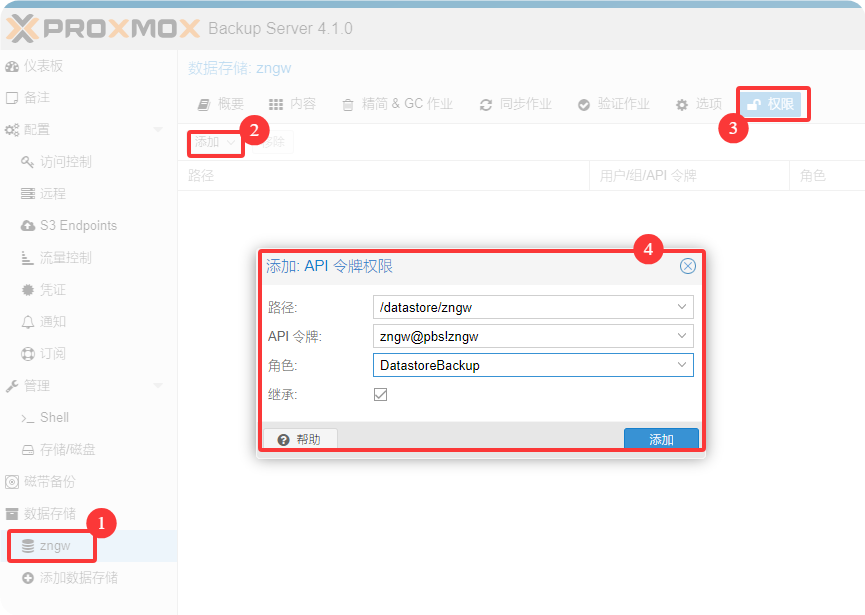Close the API token permission dialog
Screen dimensions: 865x615
point(687,266)
